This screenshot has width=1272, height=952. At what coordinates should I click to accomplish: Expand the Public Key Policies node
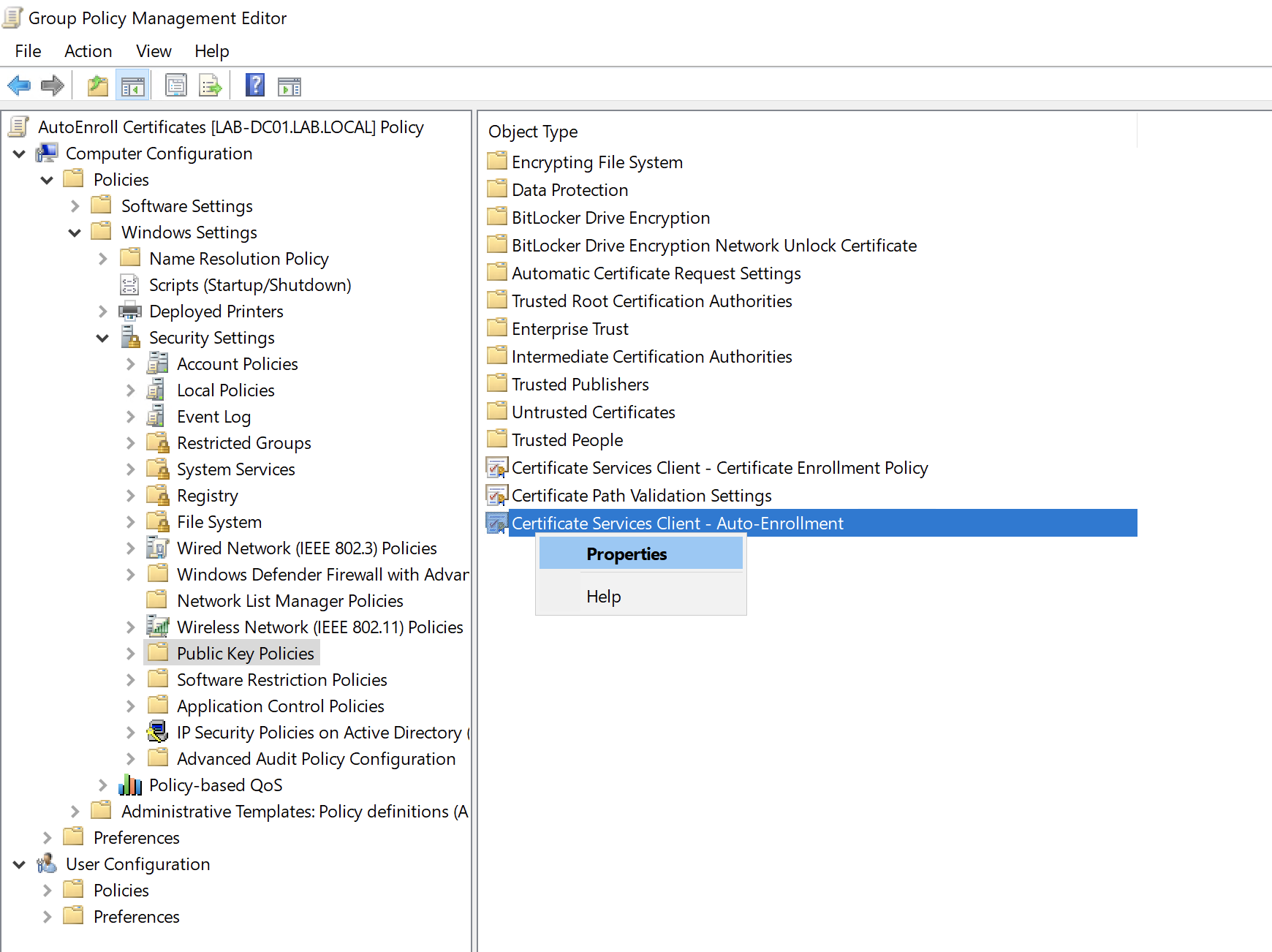(x=130, y=654)
